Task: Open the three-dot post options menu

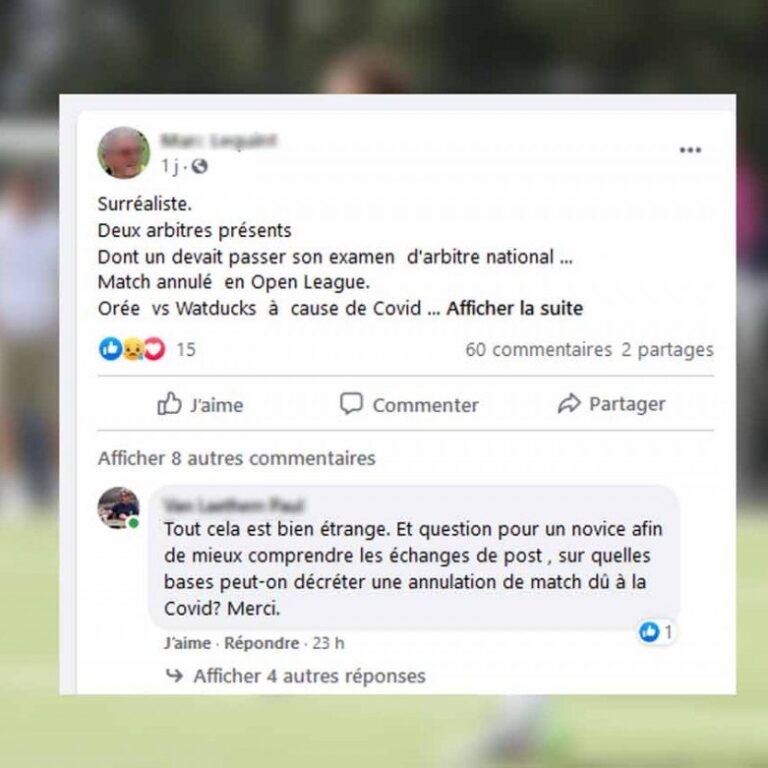Action: pos(690,150)
